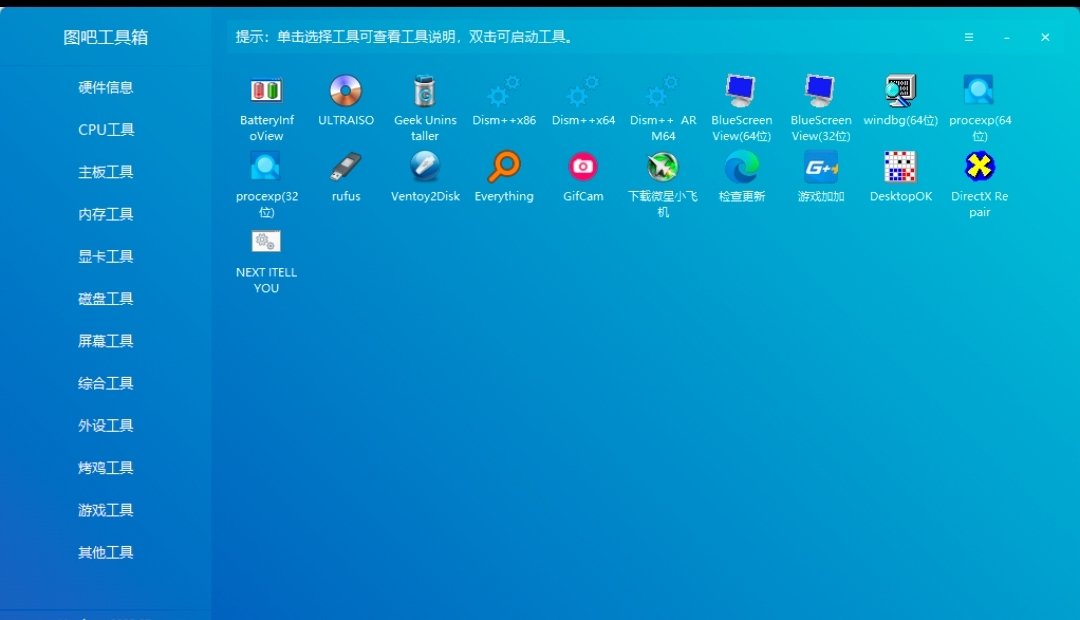Go to 外设工具 category
The width and height of the screenshot is (1080, 620).
click(x=105, y=426)
